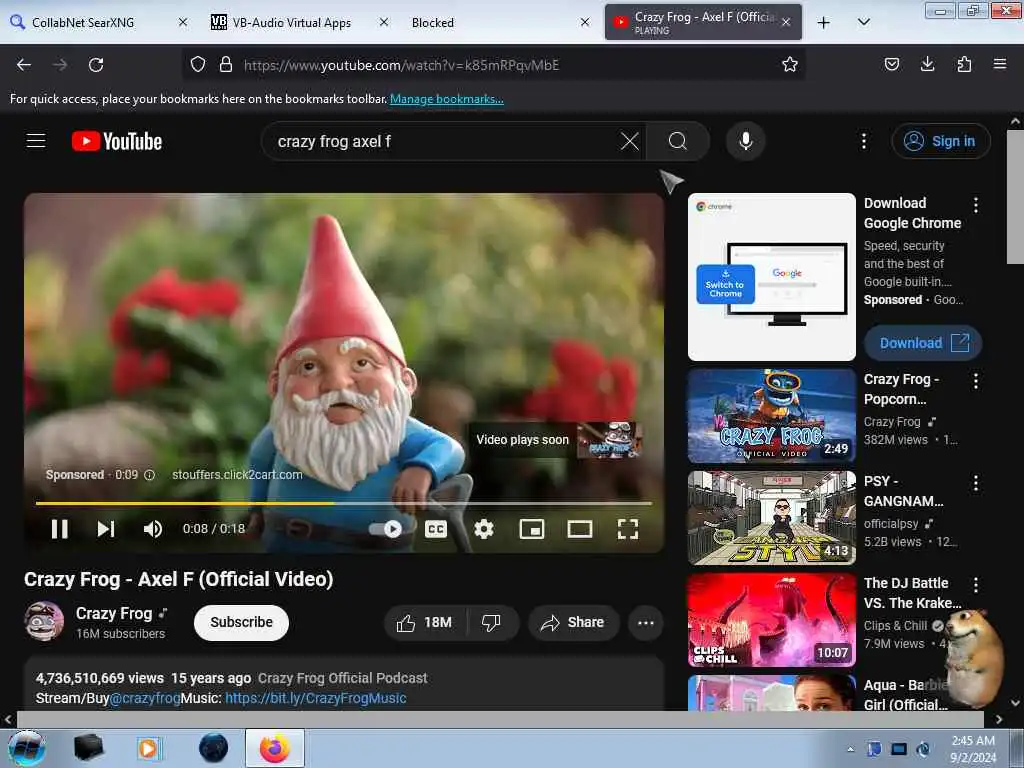Viewport: 1024px width, 768px height.
Task: Sign in to YouTube
Action: tap(940, 141)
